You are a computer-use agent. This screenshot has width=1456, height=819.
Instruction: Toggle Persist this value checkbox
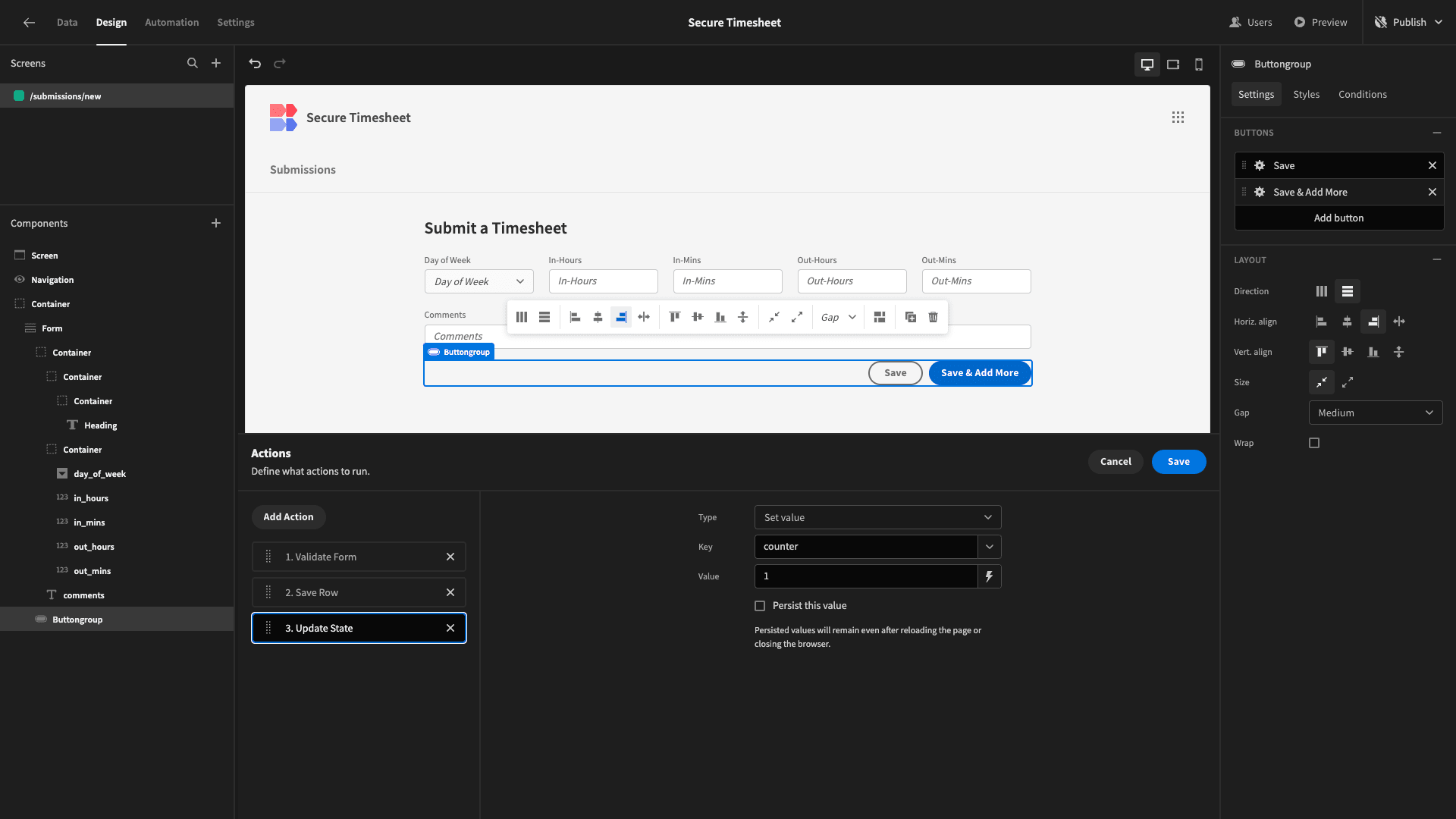760,606
